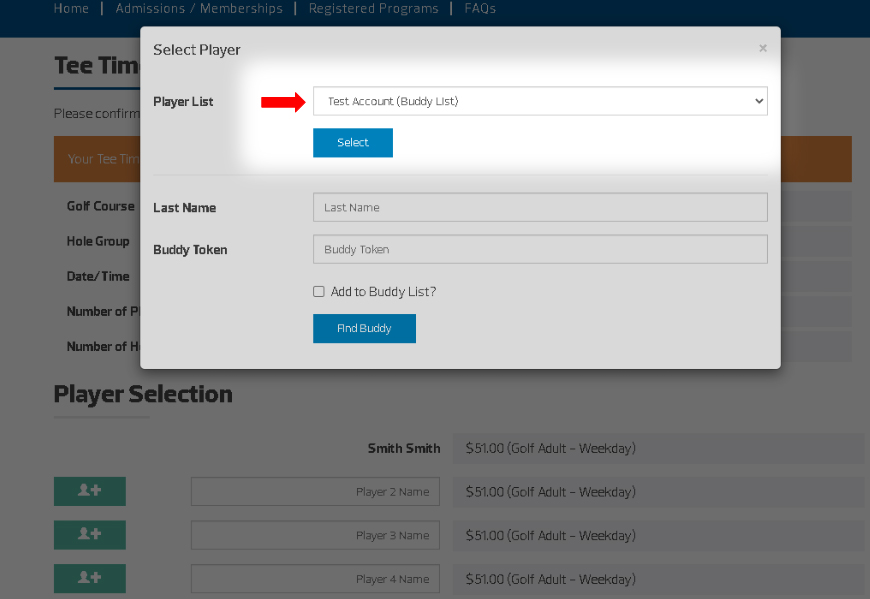Image resolution: width=870 pixels, height=599 pixels.
Task: Click the Player 2 Name field
Action: (x=315, y=492)
